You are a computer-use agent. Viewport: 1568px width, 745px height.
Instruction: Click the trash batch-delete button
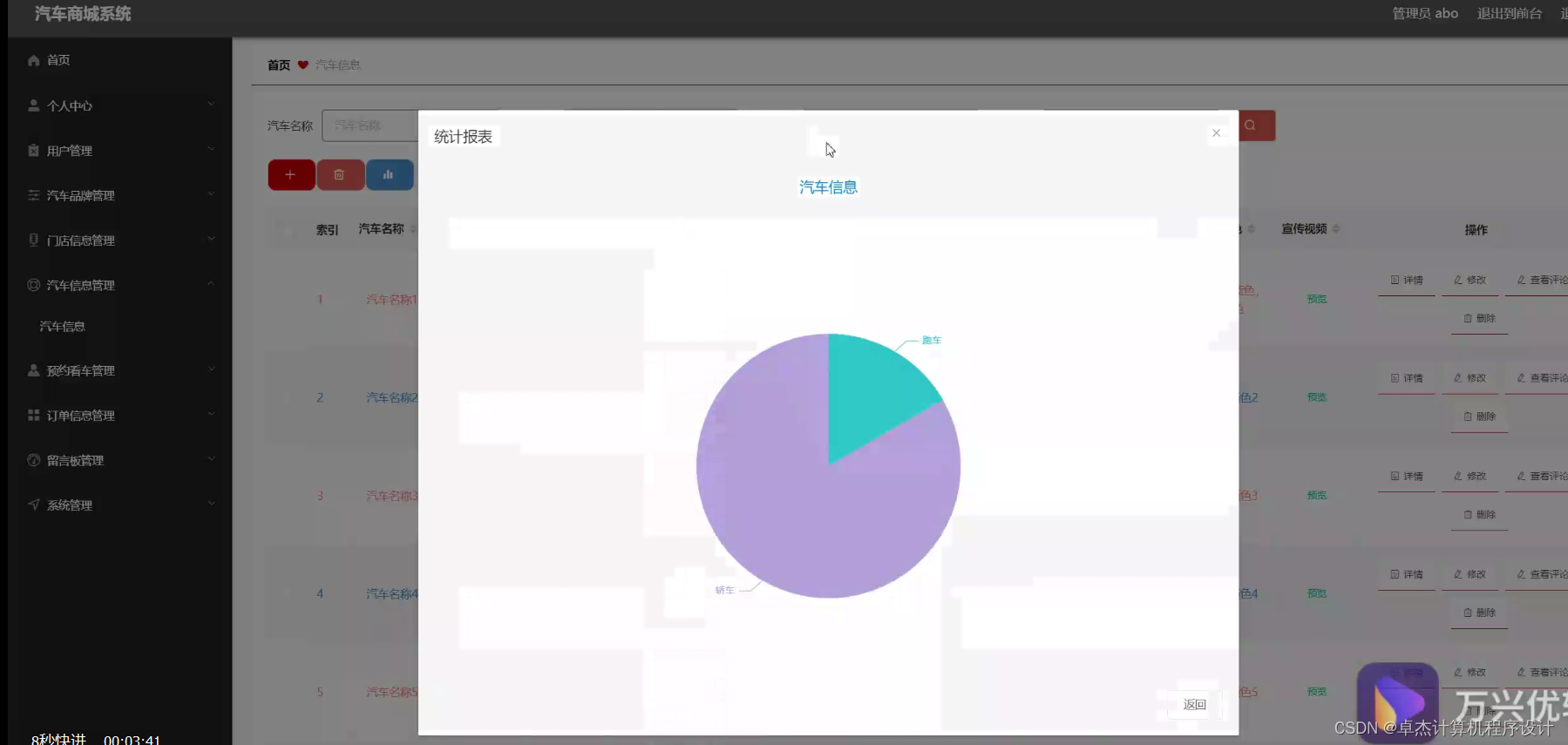[x=340, y=175]
